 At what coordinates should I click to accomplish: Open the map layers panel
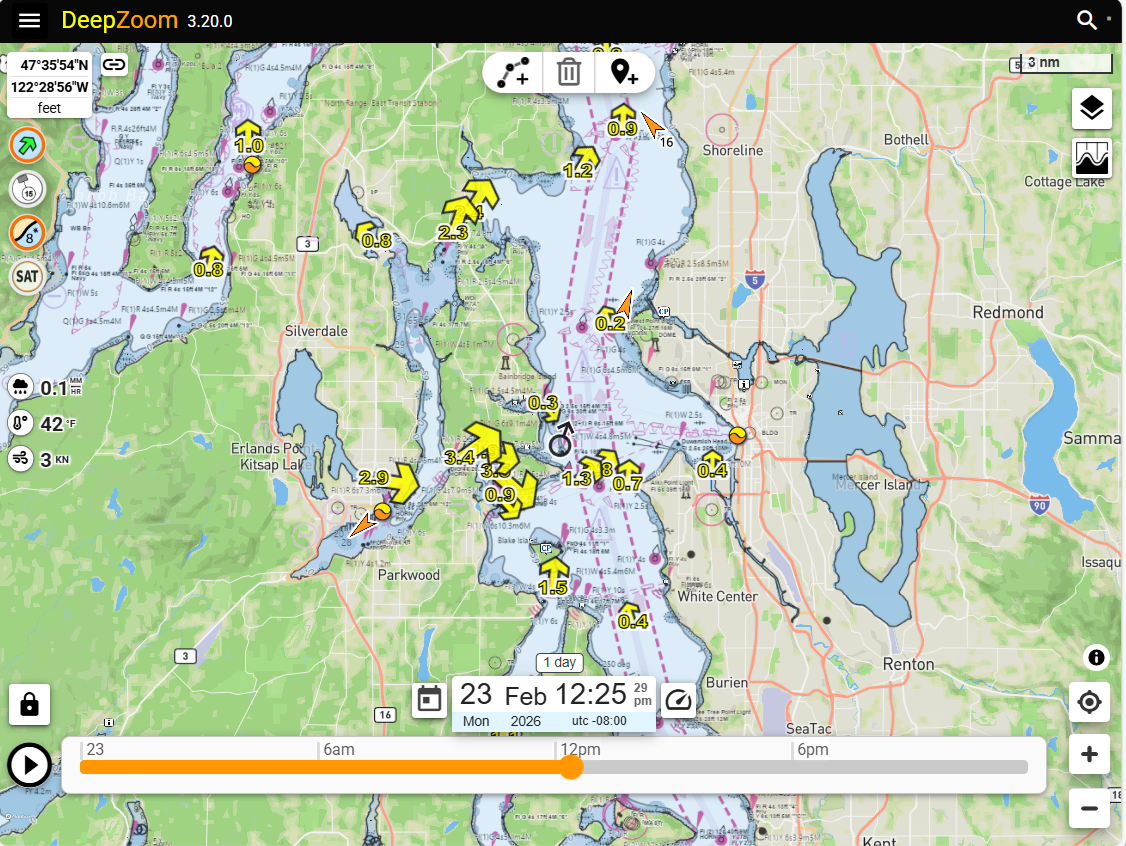(x=1092, y=108)
